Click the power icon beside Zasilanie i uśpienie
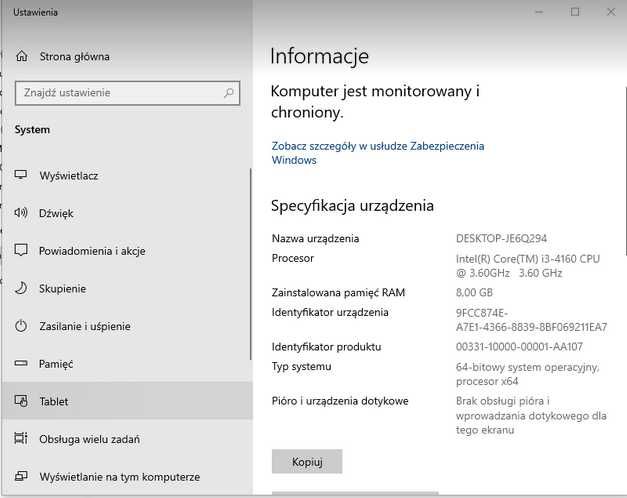This screenshot has width=627, height=498. (21, 326)
